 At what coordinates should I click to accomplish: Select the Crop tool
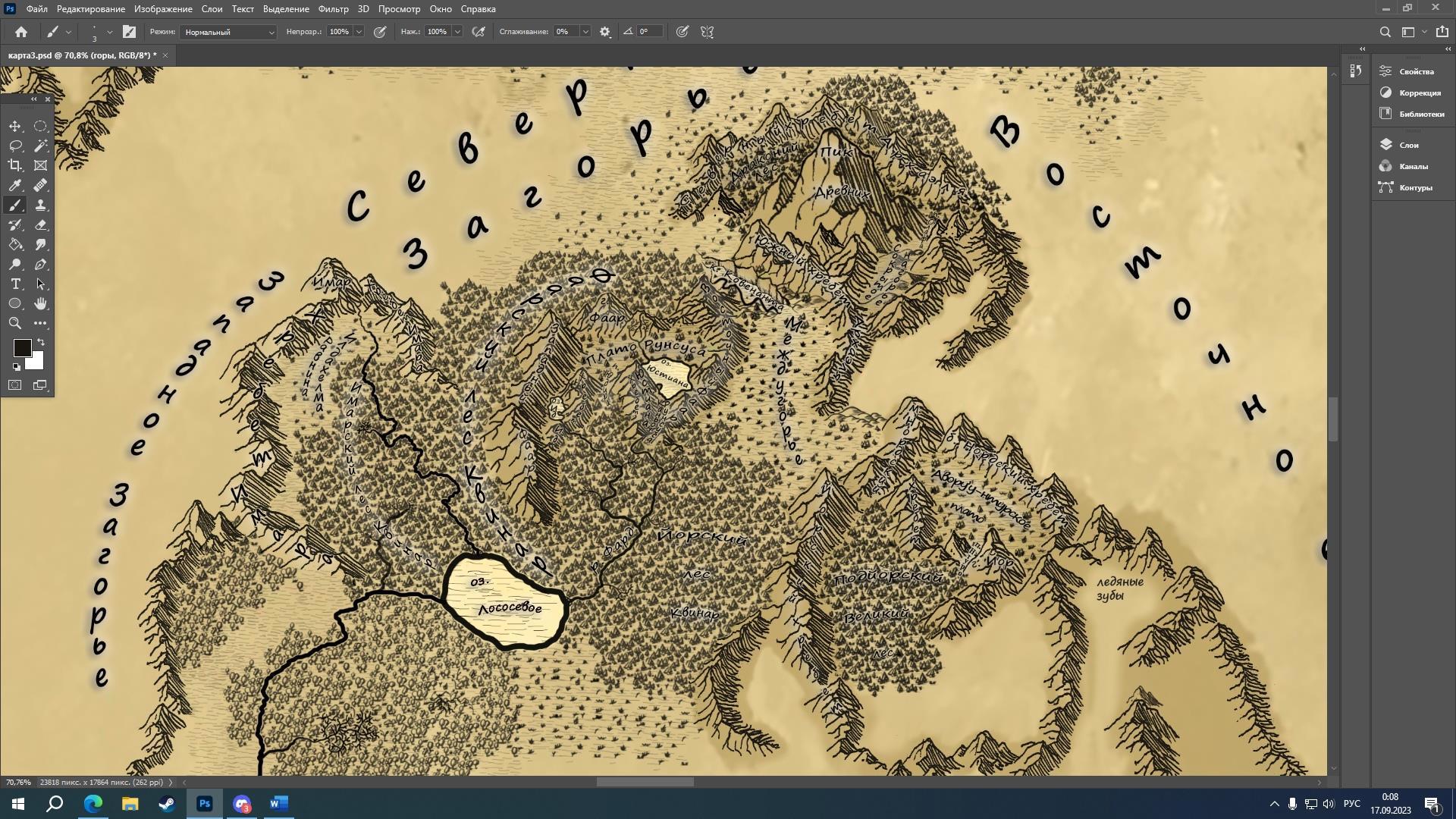[x=15, y=165]
